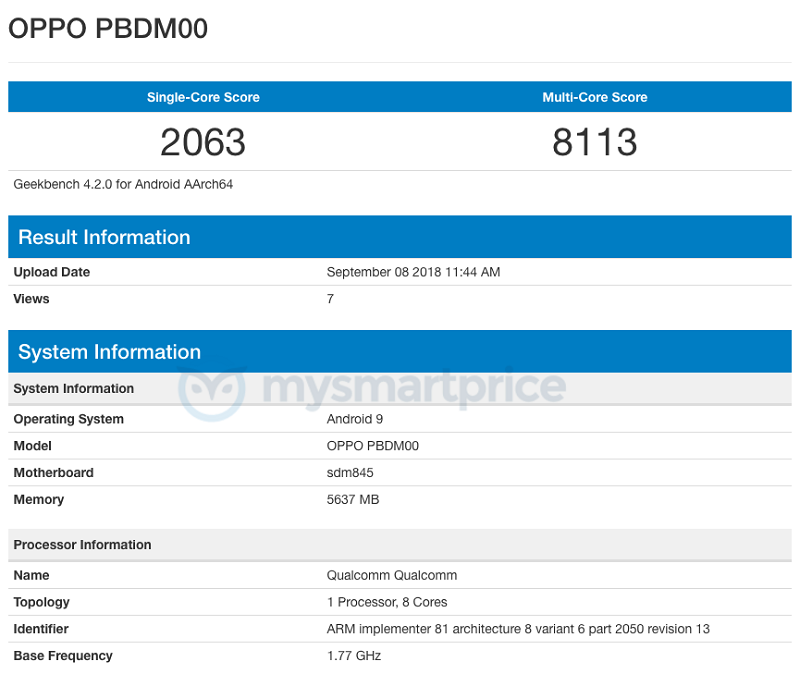Select the Multi-Core Score header
The width and height of the screenshot is (800, 674).
click(x=595, y=97)
